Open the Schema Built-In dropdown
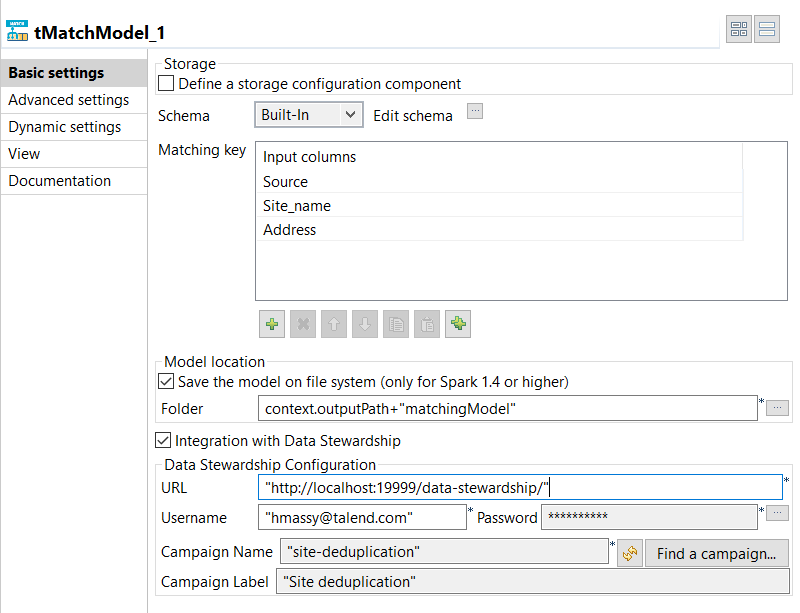Viewport: 800px width, 613px height. 307,115
